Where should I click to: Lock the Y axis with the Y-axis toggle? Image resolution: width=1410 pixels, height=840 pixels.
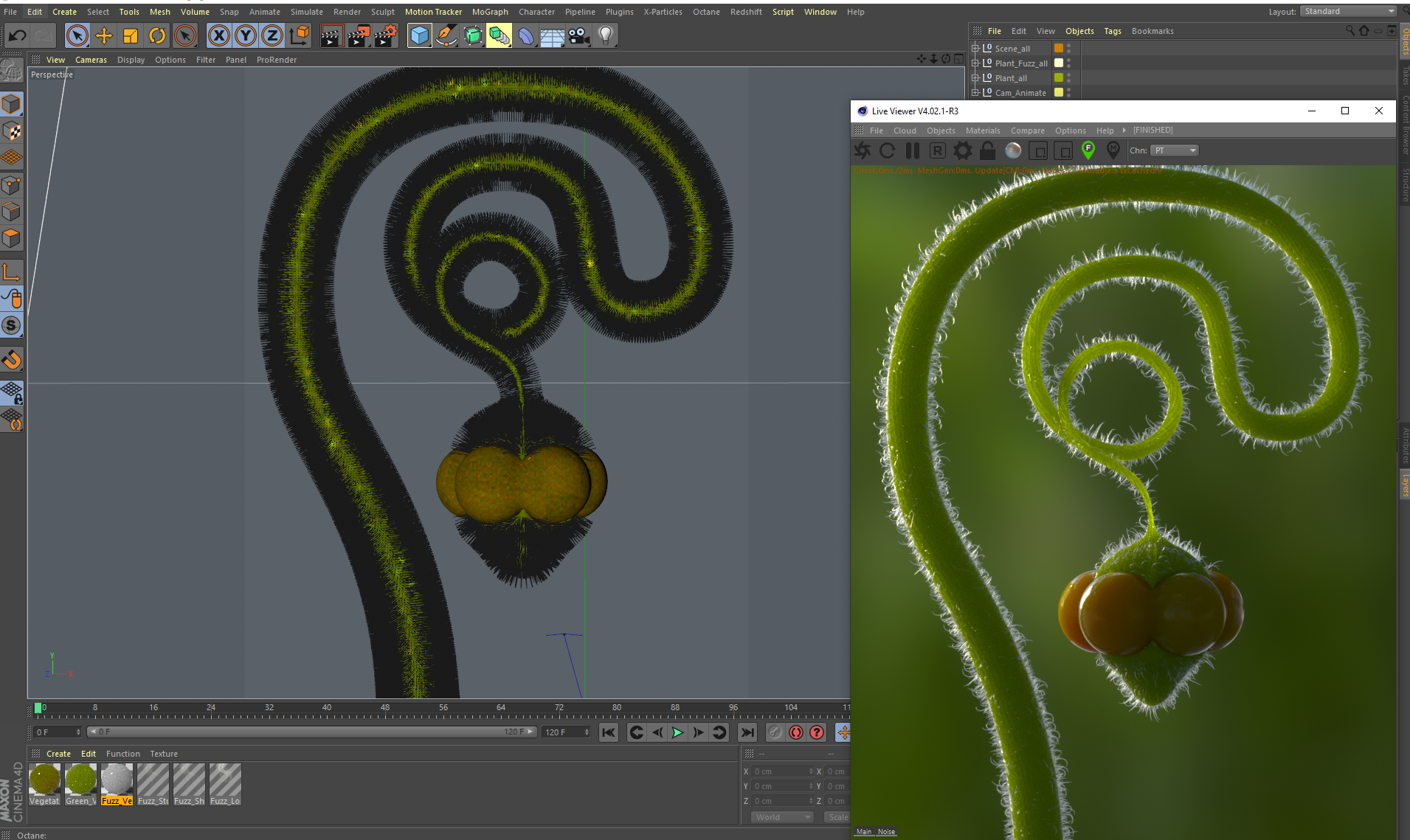pyautogui.click(x=245, y=35)
